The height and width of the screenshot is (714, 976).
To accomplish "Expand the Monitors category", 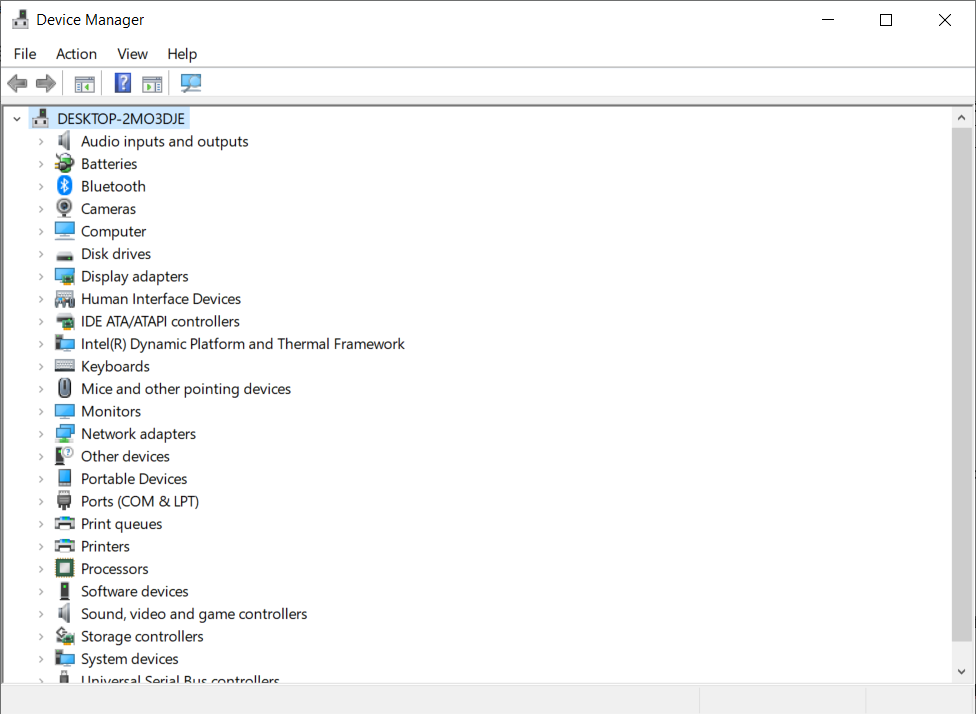I will (x=41, y=411).
